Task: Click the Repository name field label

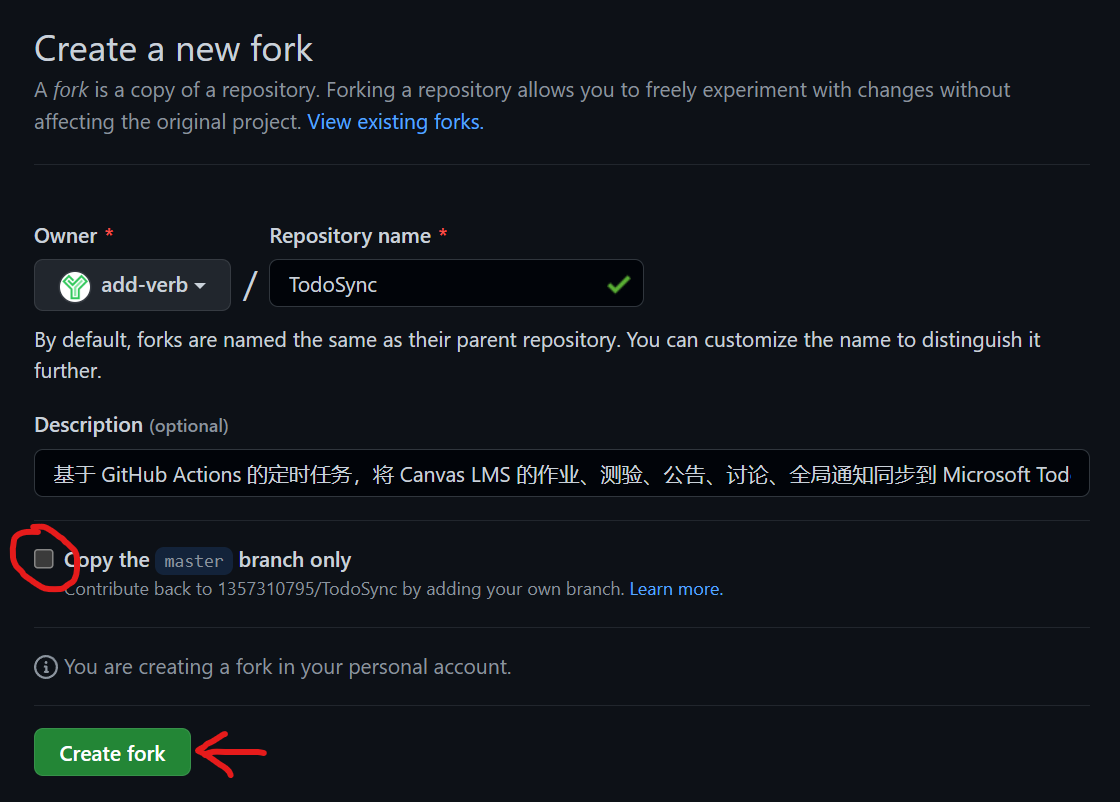Action: (350, 236)
